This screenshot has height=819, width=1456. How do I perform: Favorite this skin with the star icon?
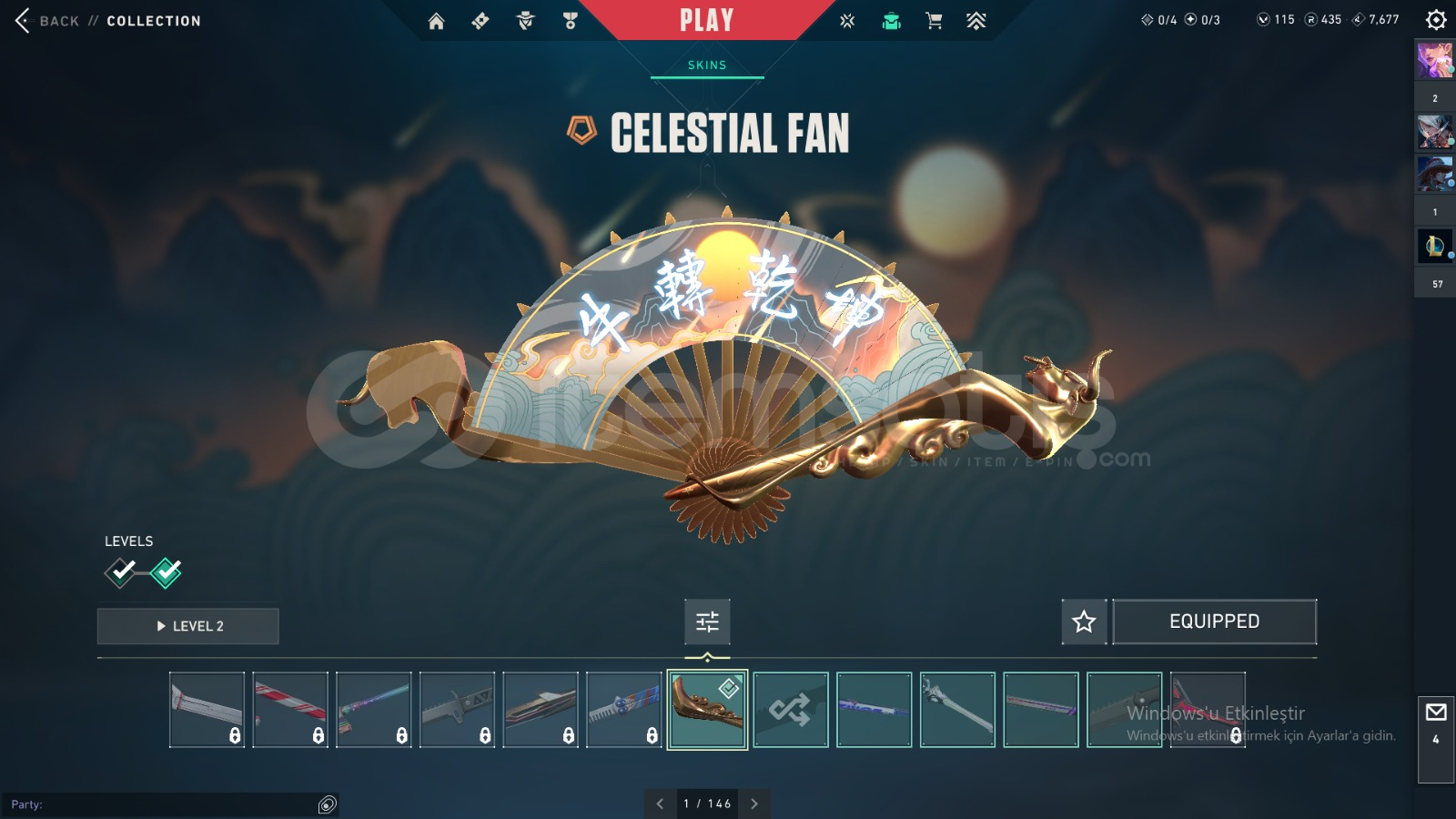tap(1084, 622)
